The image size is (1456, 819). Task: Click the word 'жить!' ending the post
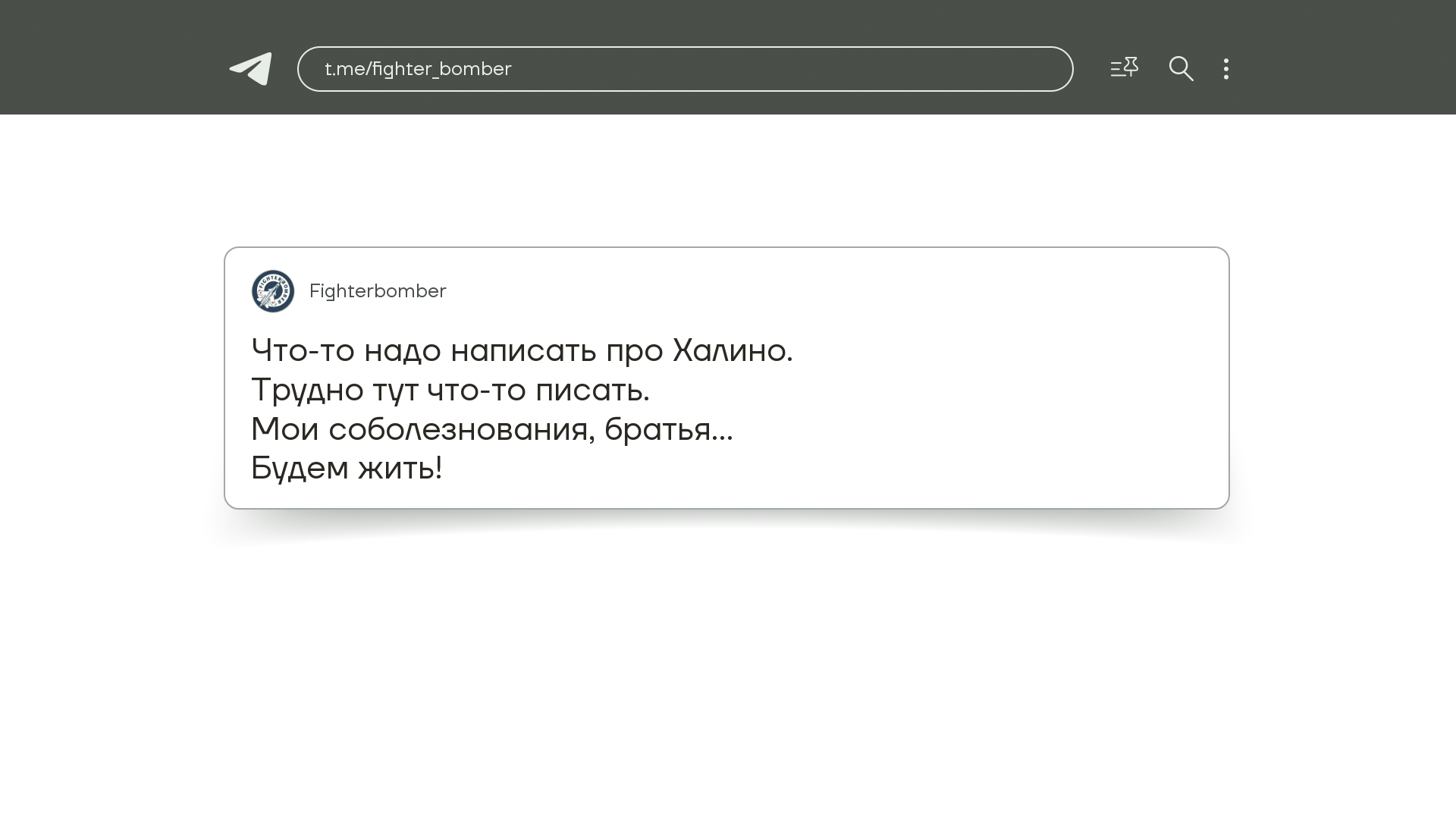click(x=400, y=469)
